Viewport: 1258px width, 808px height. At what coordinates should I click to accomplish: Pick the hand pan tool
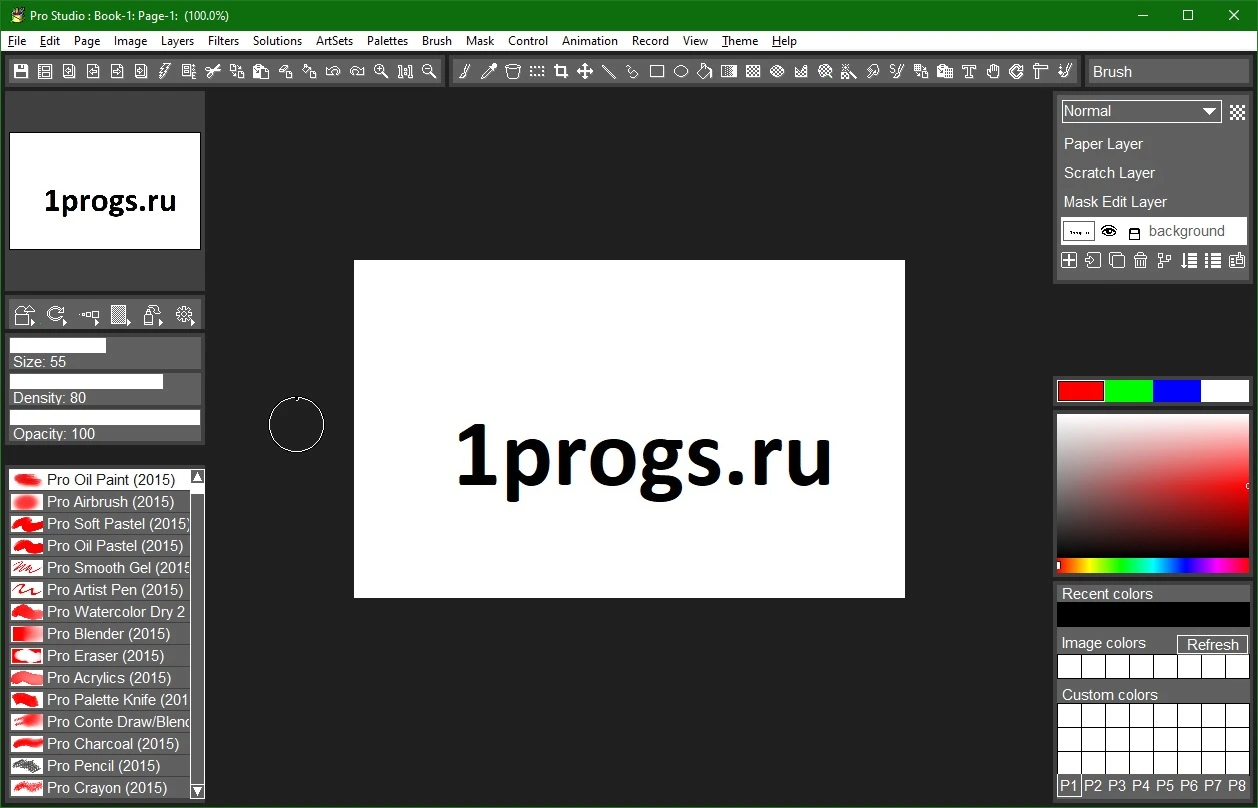(x=993, y=71)
